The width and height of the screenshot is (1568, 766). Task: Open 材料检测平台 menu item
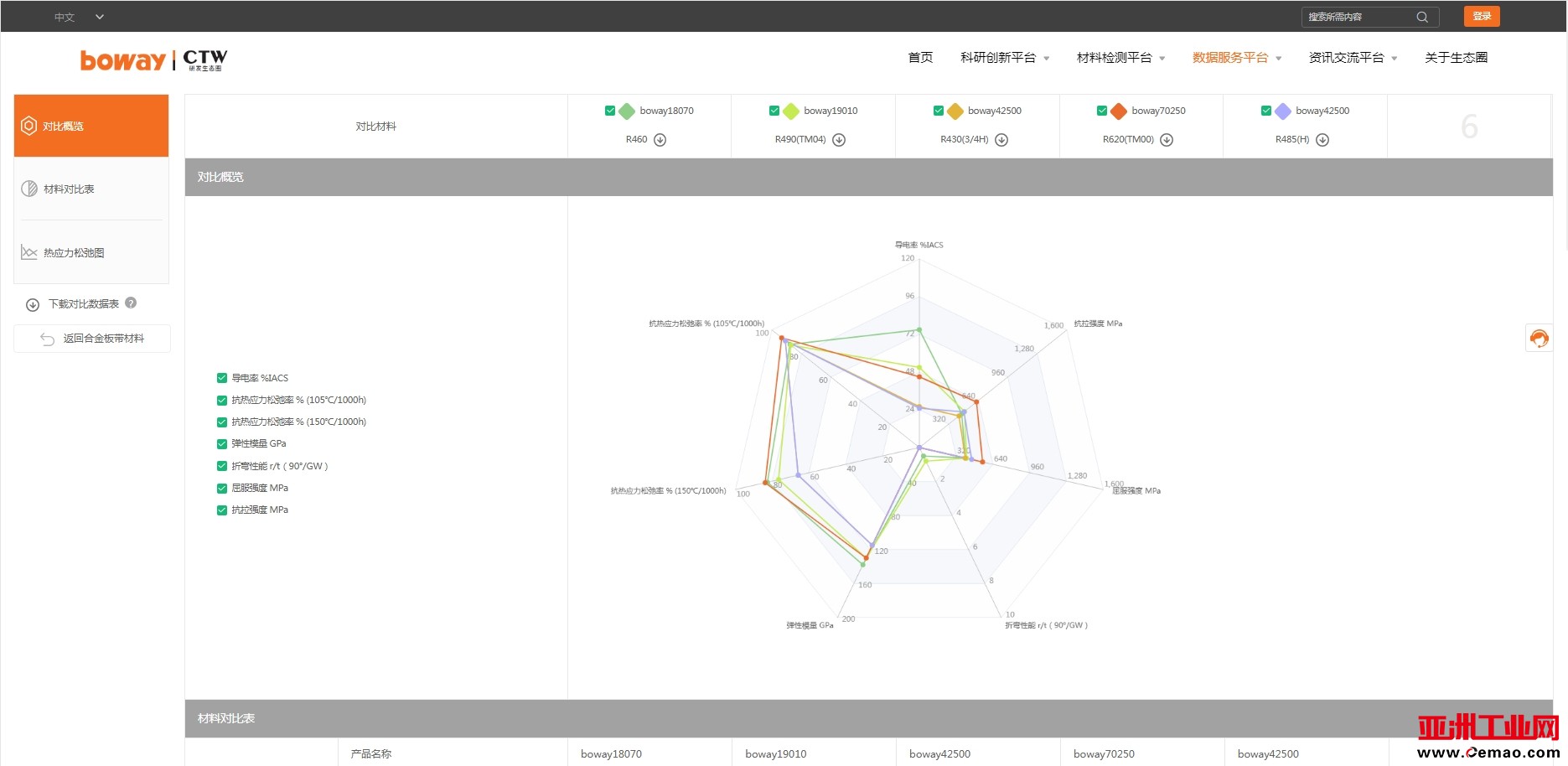coord(1115,58)
